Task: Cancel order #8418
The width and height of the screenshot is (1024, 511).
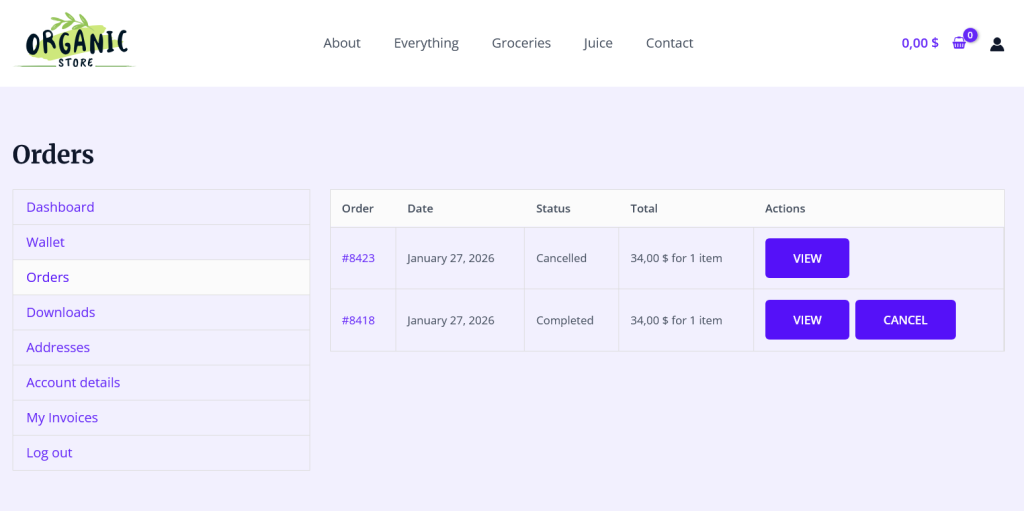Action: [905, 320]
